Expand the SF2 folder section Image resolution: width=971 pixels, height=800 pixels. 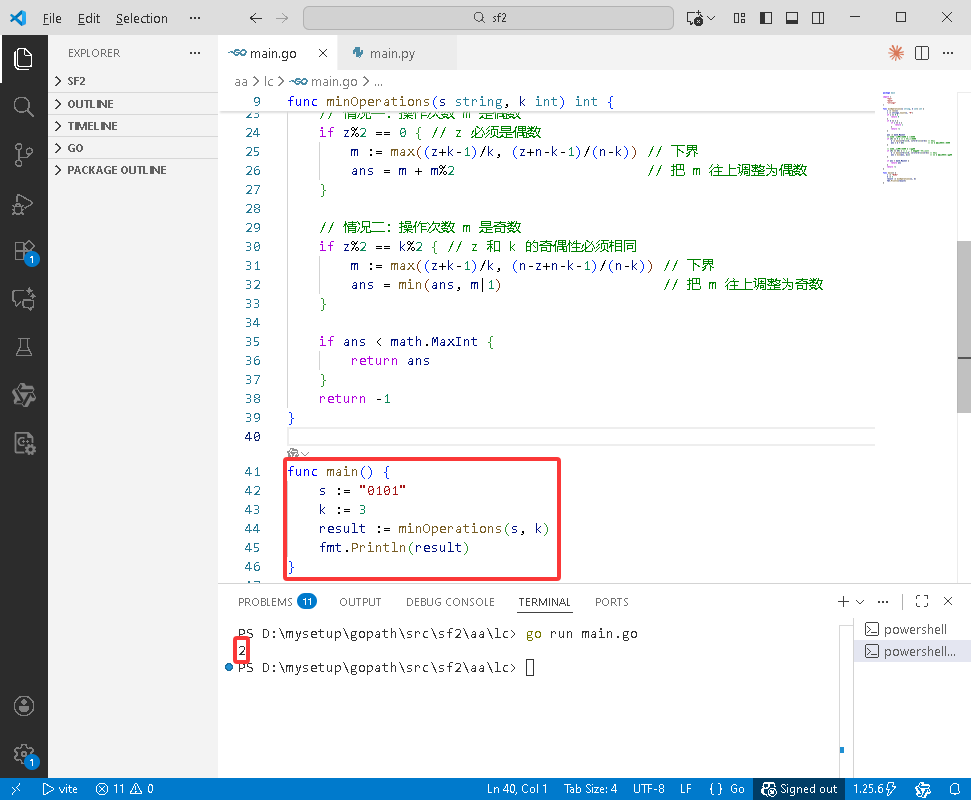click(133, 81)
